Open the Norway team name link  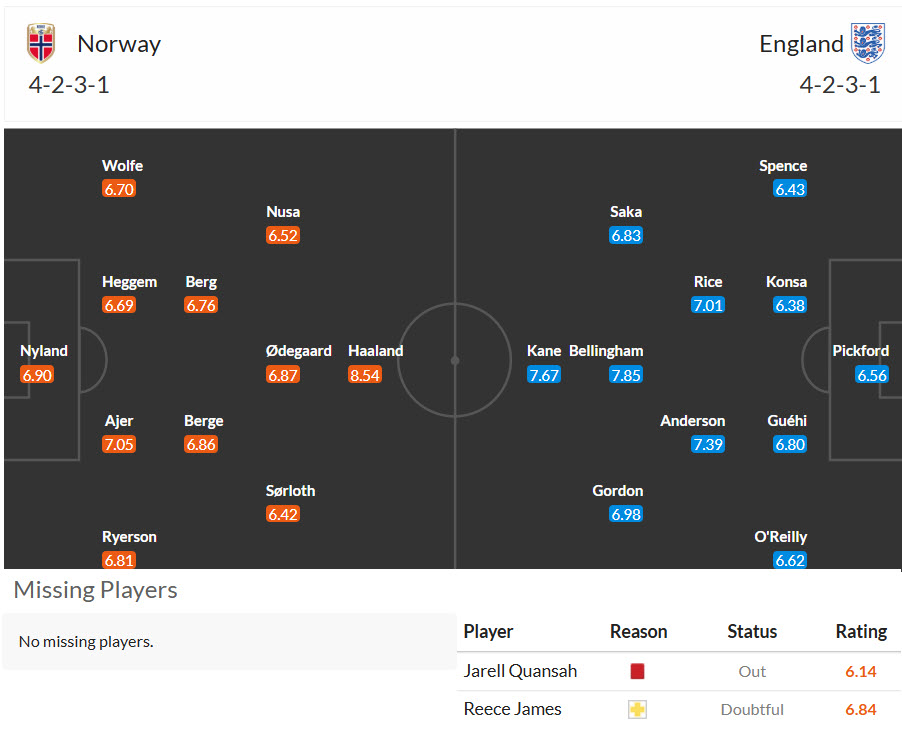pyautogui.click(x=119, y=44)
